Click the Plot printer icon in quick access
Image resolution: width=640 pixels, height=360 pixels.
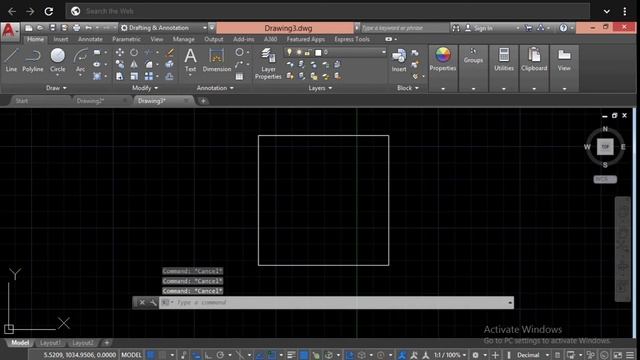tap(76, 28)
